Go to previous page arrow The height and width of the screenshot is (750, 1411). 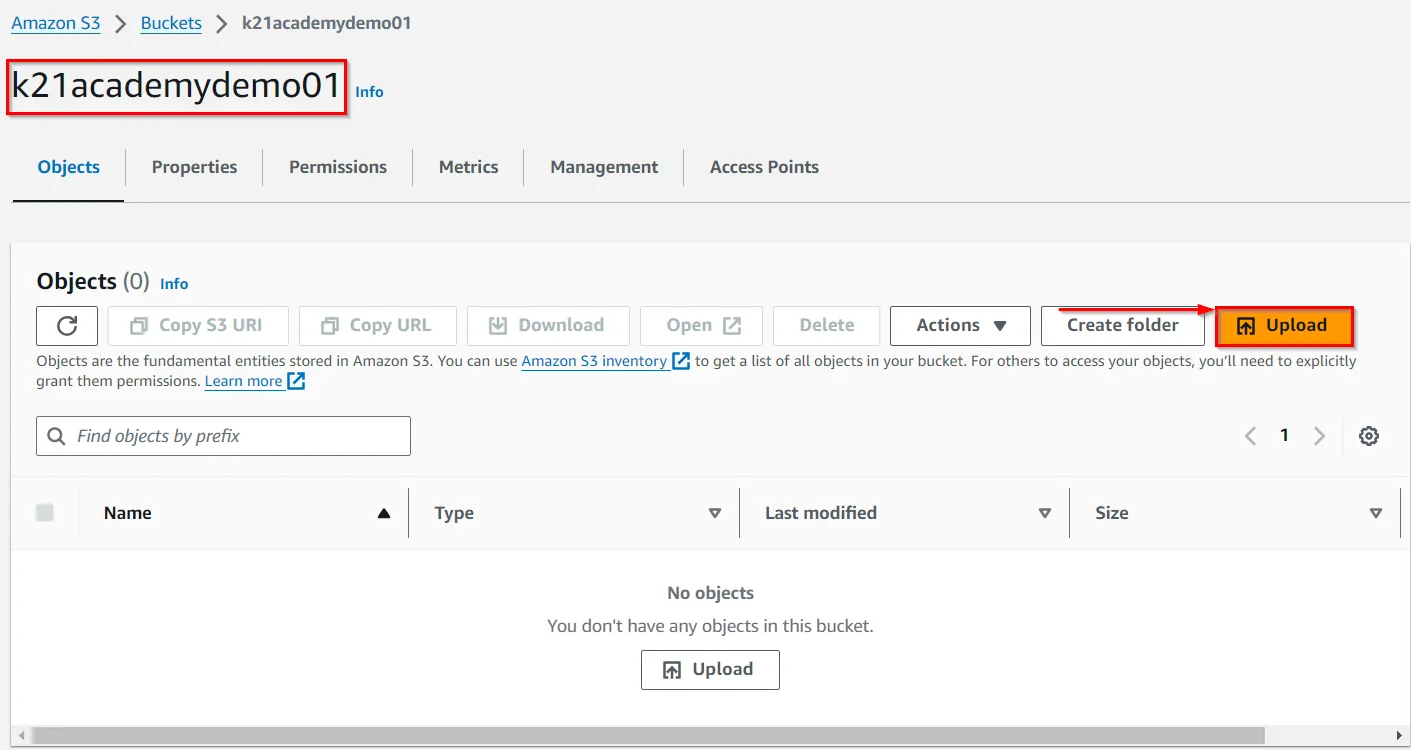click(1250, 436)
